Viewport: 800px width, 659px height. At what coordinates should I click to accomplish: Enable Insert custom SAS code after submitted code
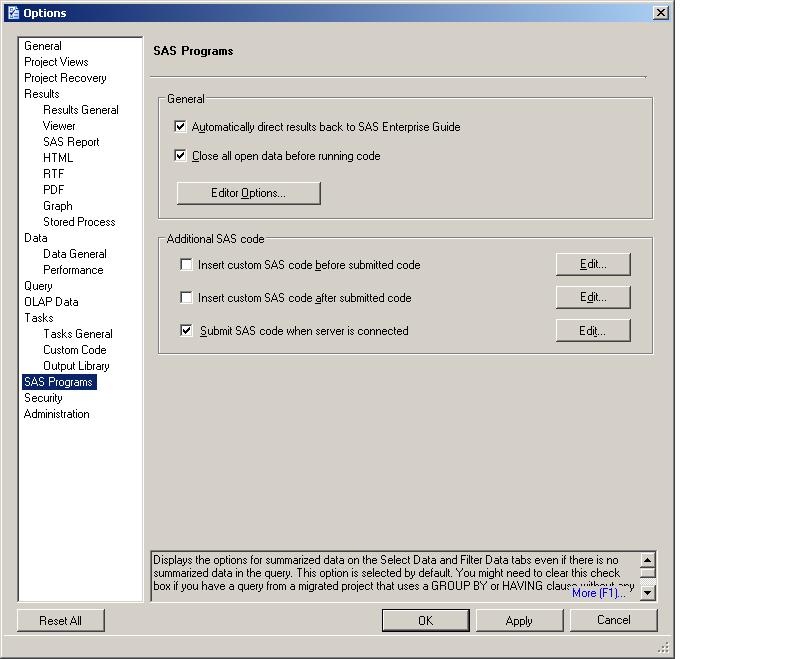(186, 298)
